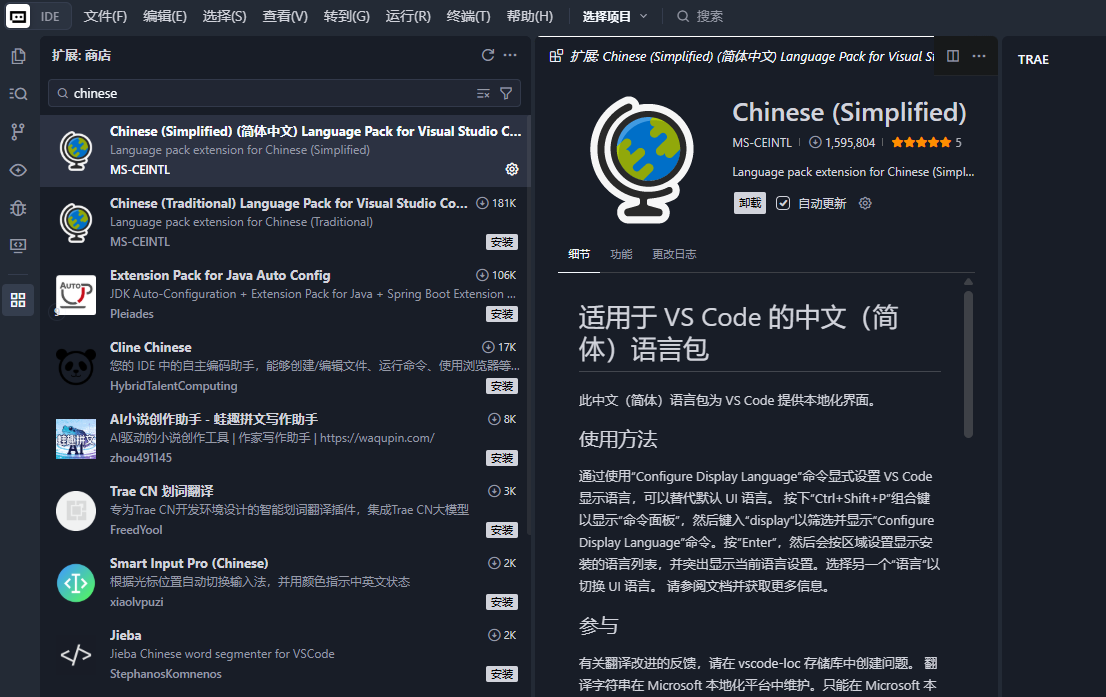Click the TRAE panel title

[1033, 60]
